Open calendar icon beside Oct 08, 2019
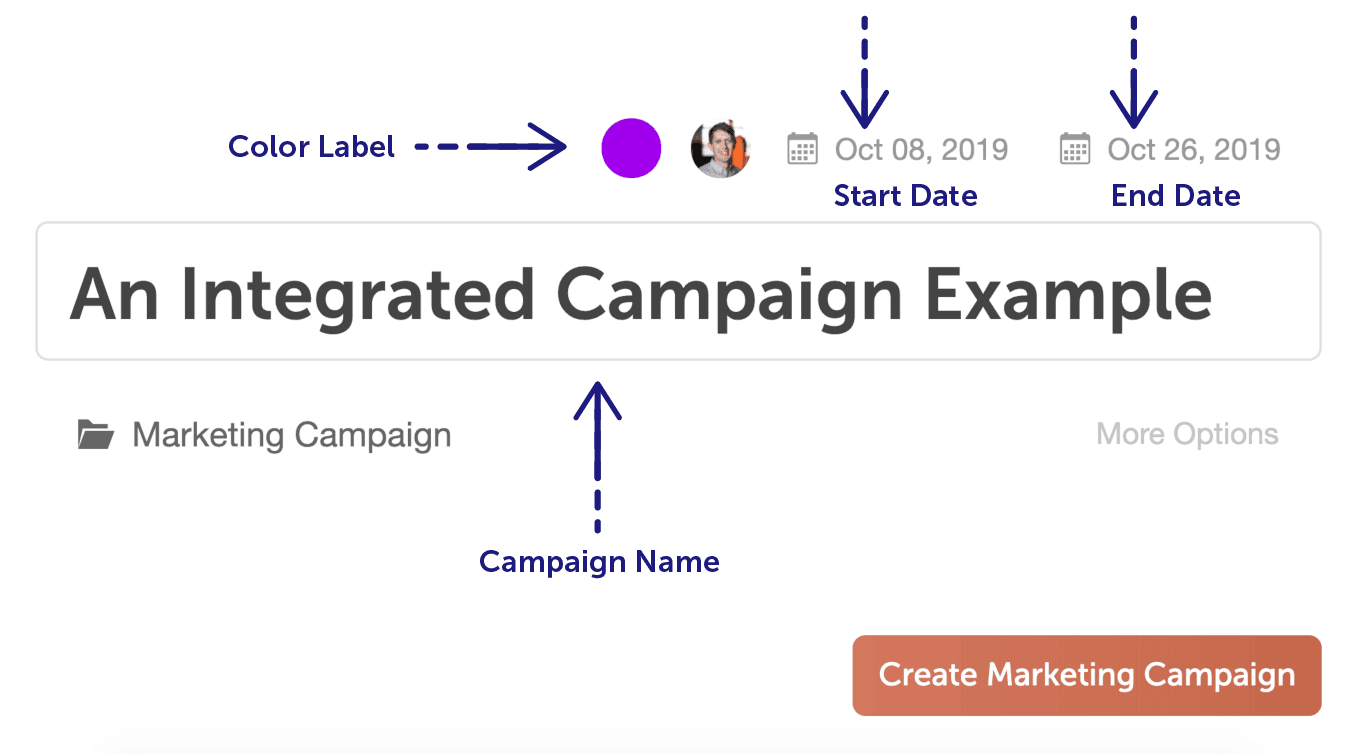Image resolution: width=1361 pixels, height=755 pixels. pyautogui.click(x=803, y=149)
